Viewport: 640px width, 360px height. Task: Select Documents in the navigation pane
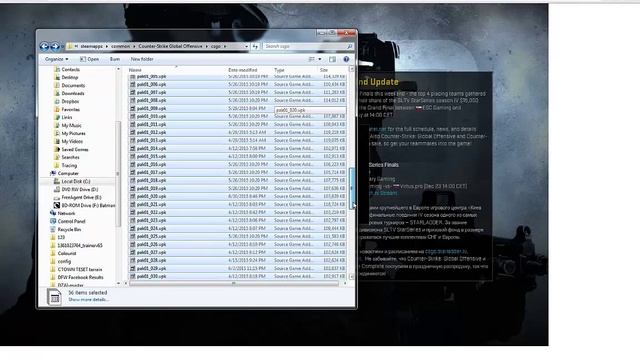tap(73, 85)
